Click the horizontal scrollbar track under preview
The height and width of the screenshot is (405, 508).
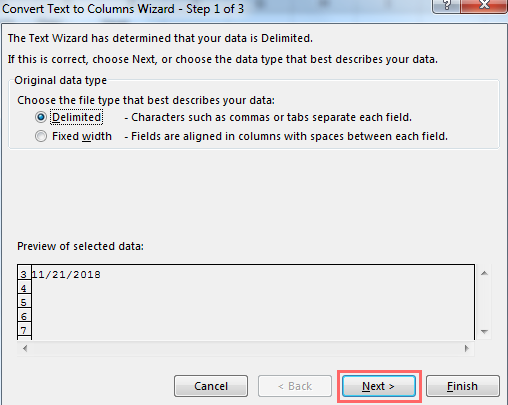(246, 348)
